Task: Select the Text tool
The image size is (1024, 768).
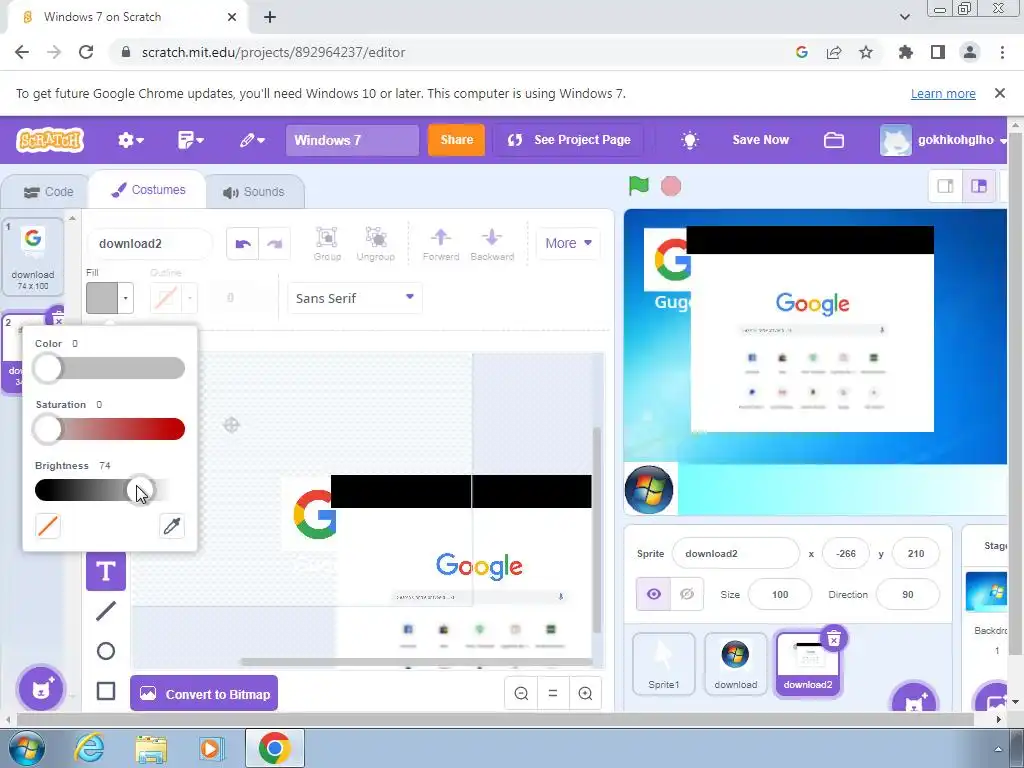Action: pos(106,571)
